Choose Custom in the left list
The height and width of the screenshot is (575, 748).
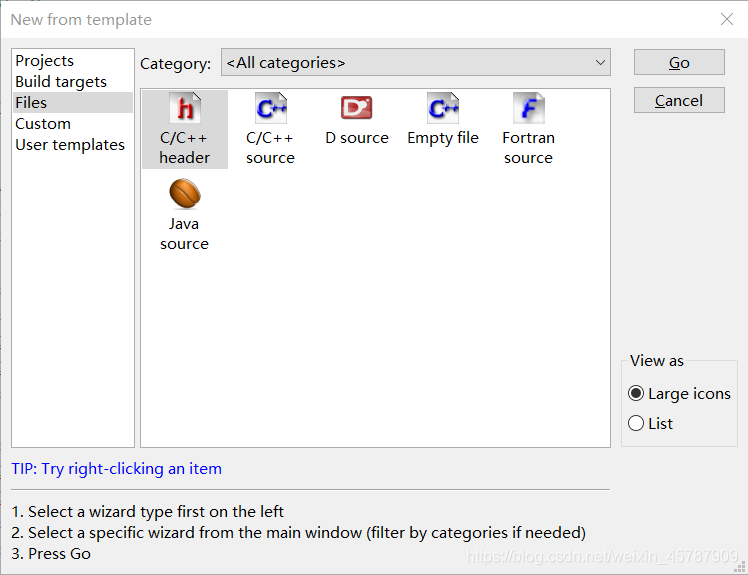coord(43,124)
